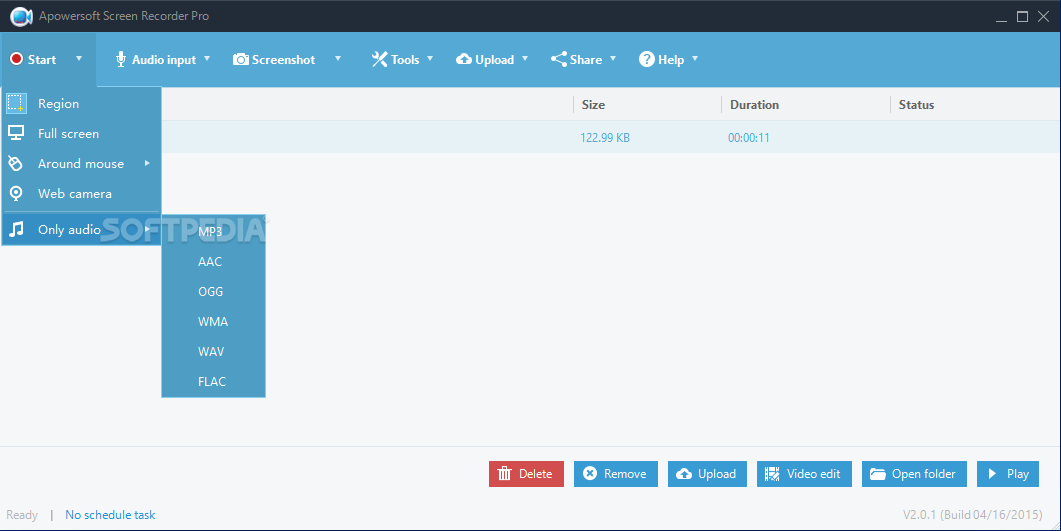The height and width of the screenshot is (531, 1061).
Task: Select FLAC audio format
Action: (x=213, y=382)
